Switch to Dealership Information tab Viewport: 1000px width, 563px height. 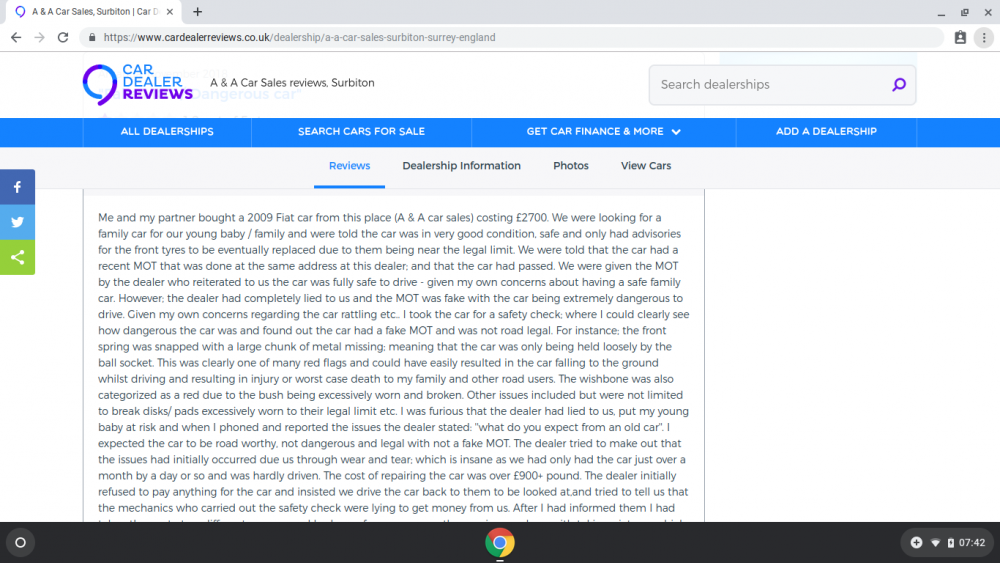[461, 166]
